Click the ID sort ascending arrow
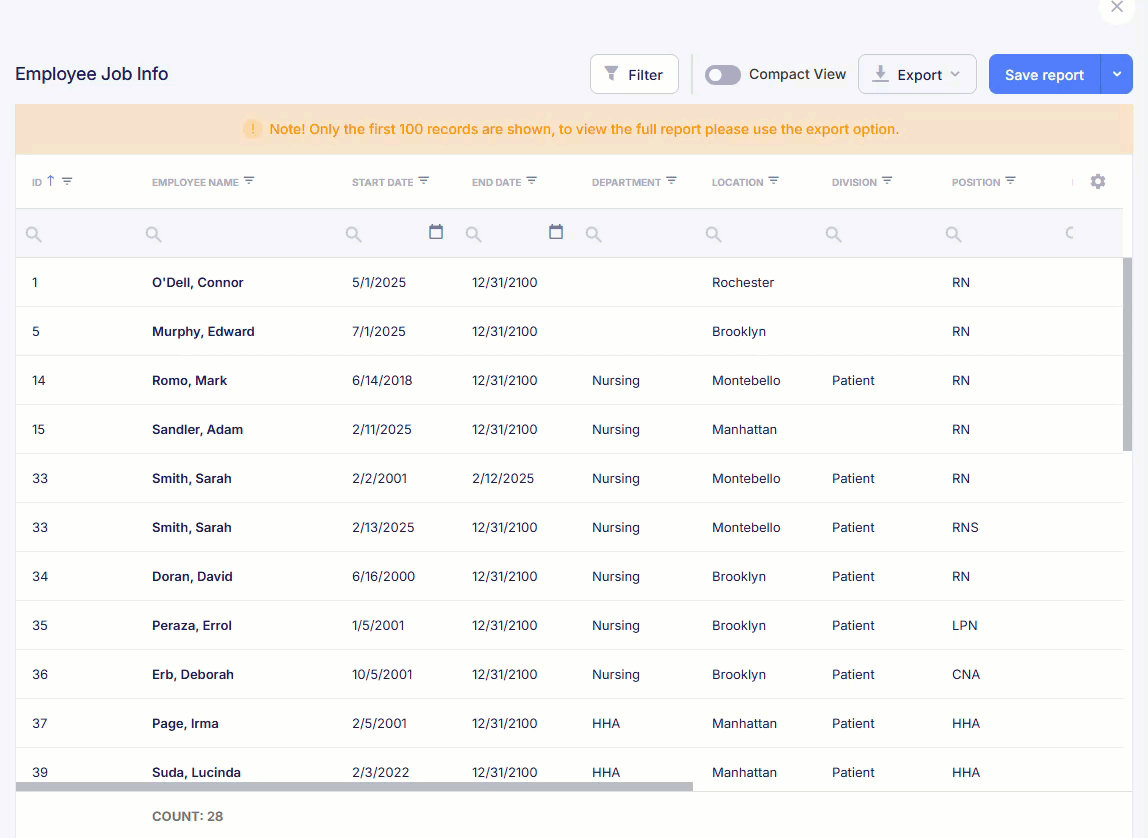 click(51, 180)
